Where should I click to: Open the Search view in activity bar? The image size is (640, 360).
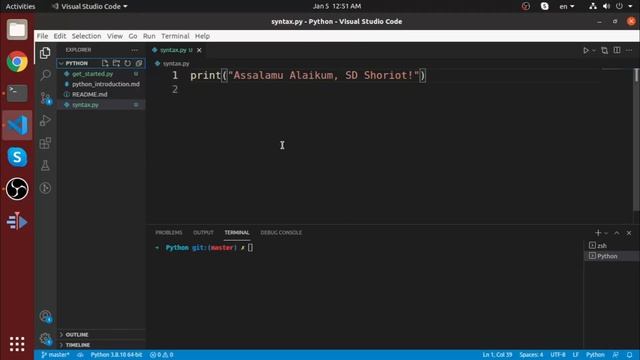[45, 75]
